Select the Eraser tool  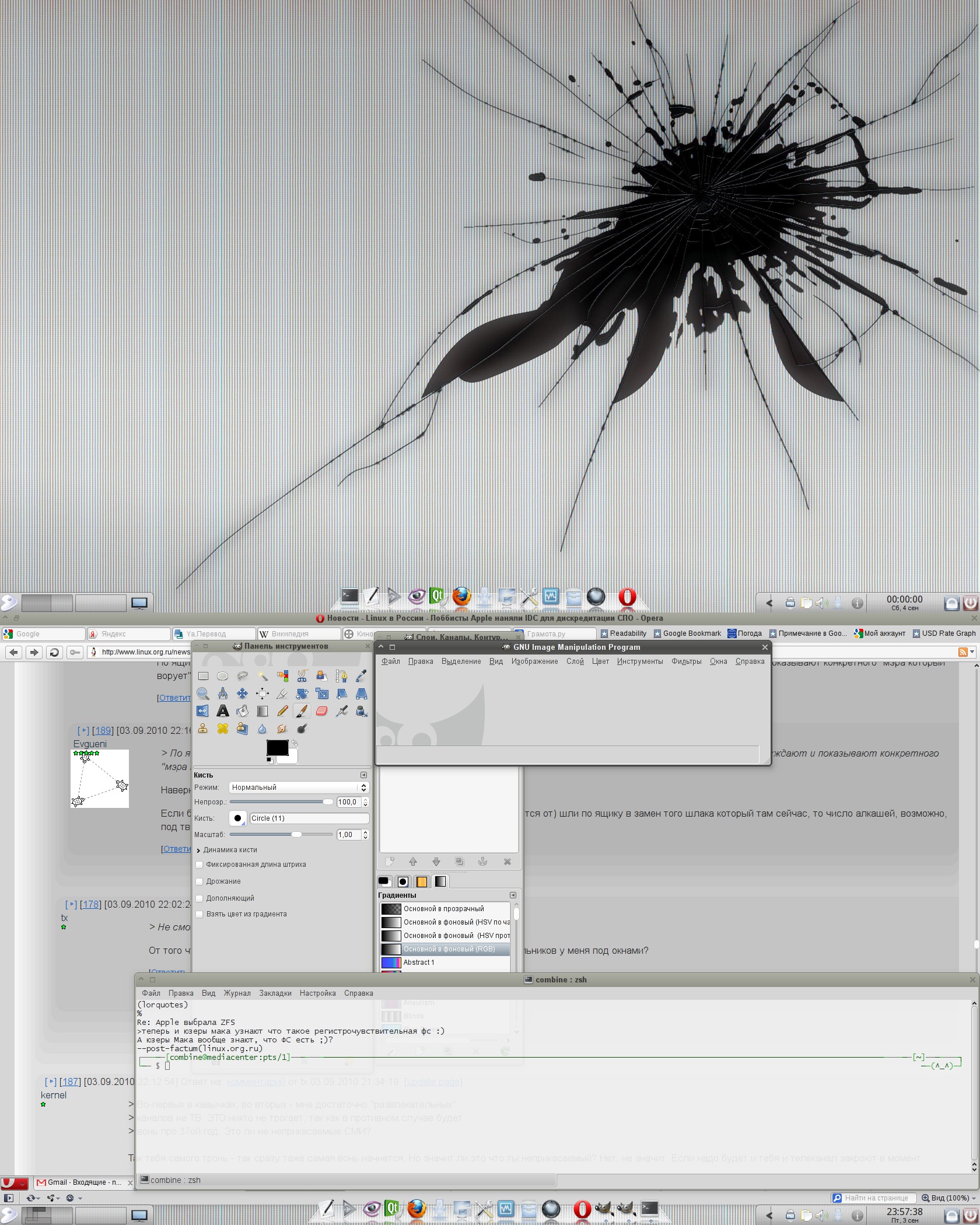coord(322,710)
